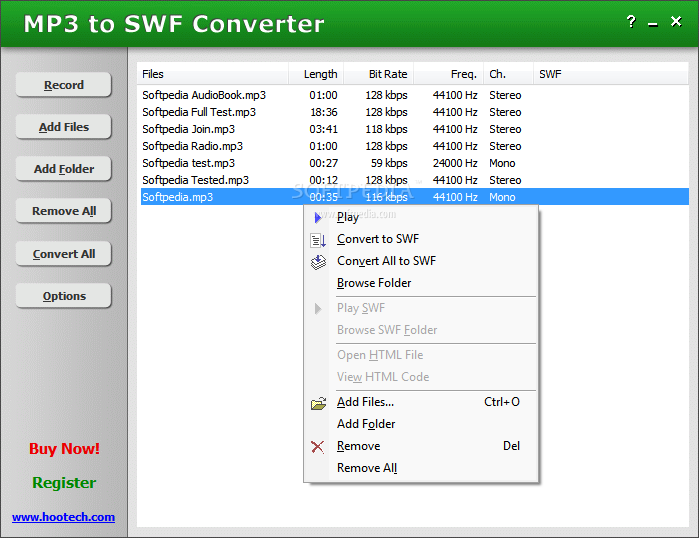Click the Remove All sidebar button

(x=63, y=211)
